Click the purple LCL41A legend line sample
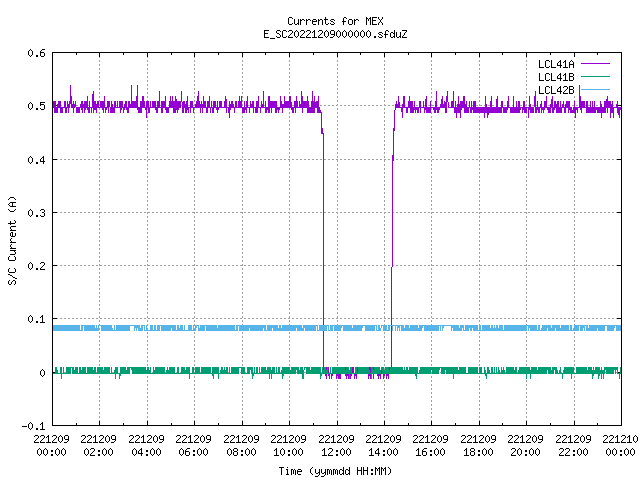This screenshot has width=640, height=480. [595, 64]
